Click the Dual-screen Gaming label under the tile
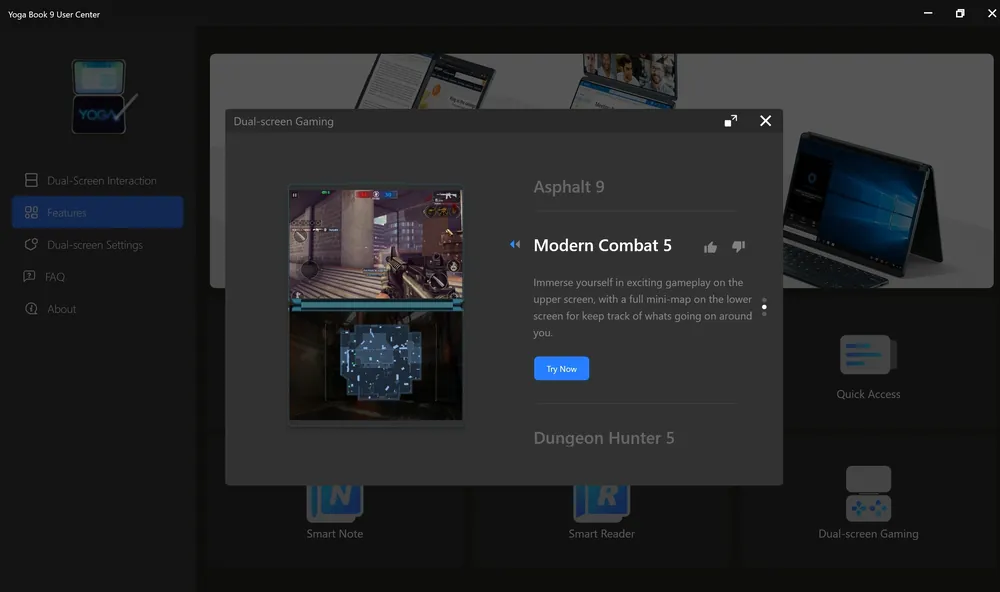Image resolution: width=1000 pixels, height=592 pixels. pyautogui.click(x=868, y=534)
